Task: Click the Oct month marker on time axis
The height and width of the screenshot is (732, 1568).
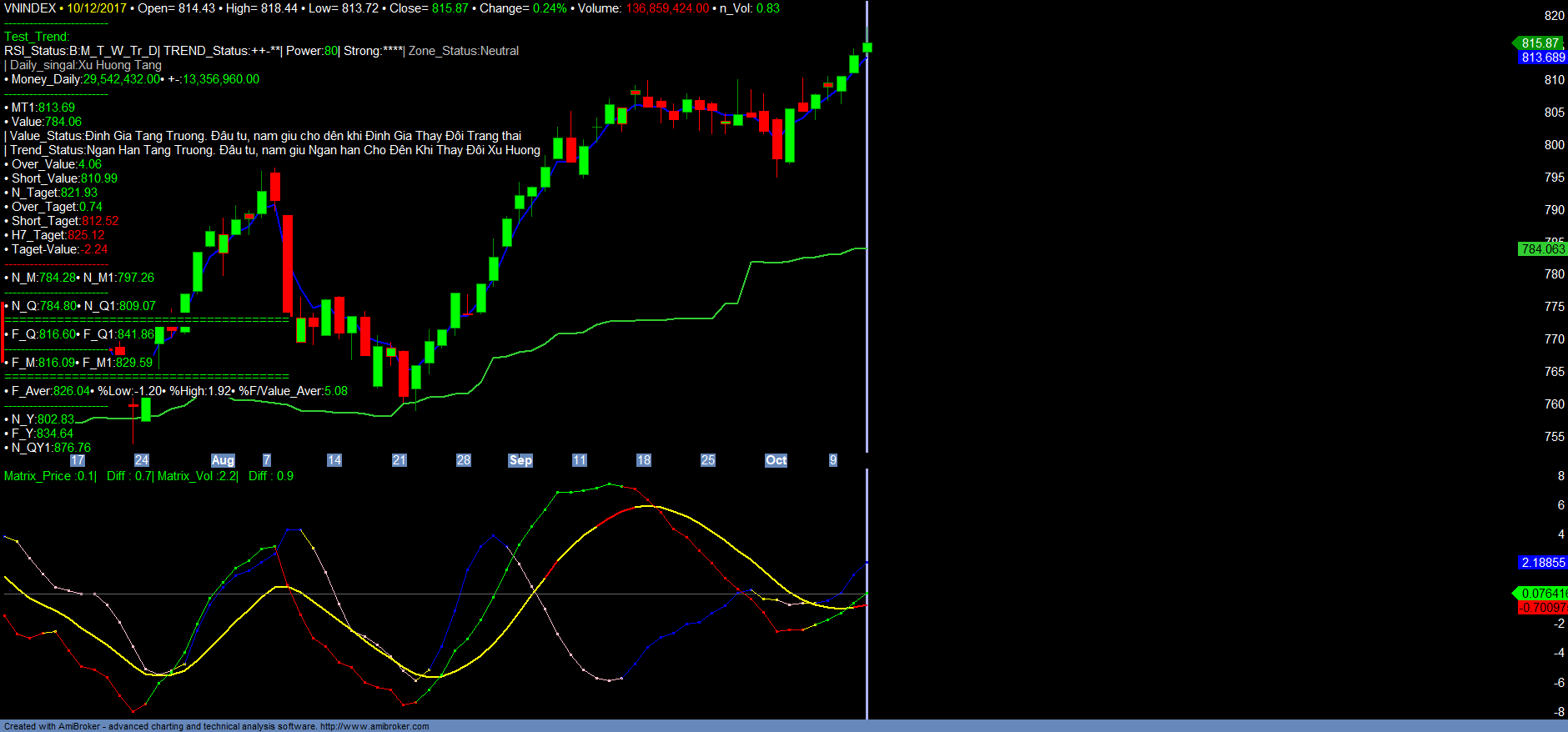Action: point(776,460)
